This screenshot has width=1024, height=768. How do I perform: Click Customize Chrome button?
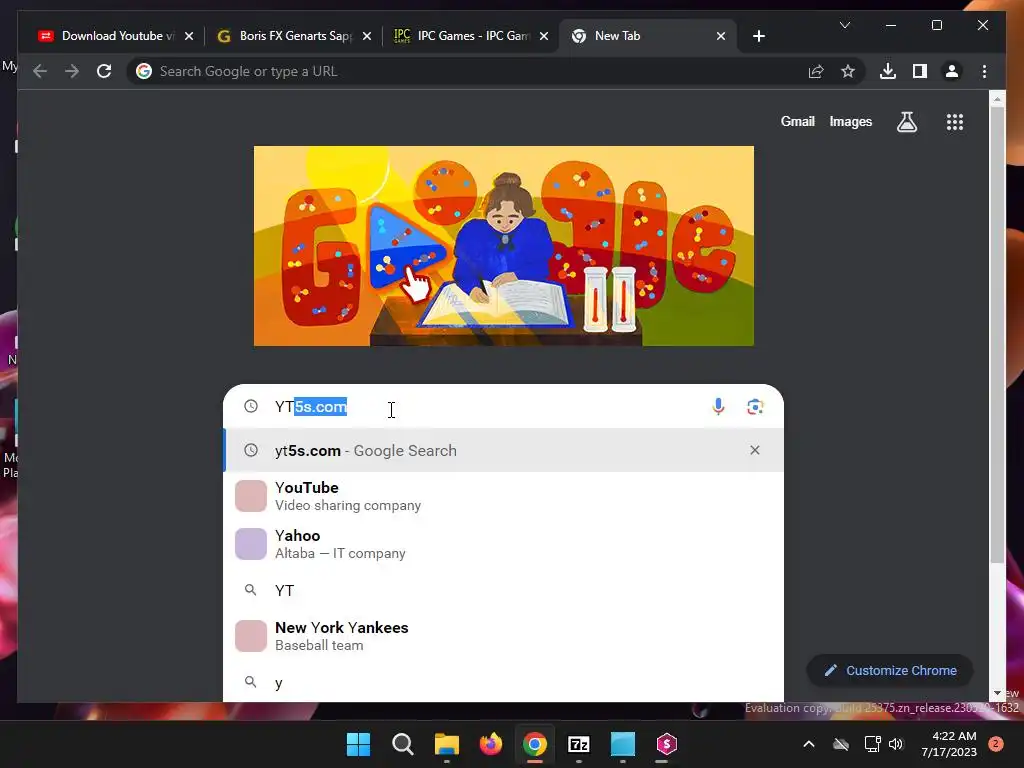point(890,671)
